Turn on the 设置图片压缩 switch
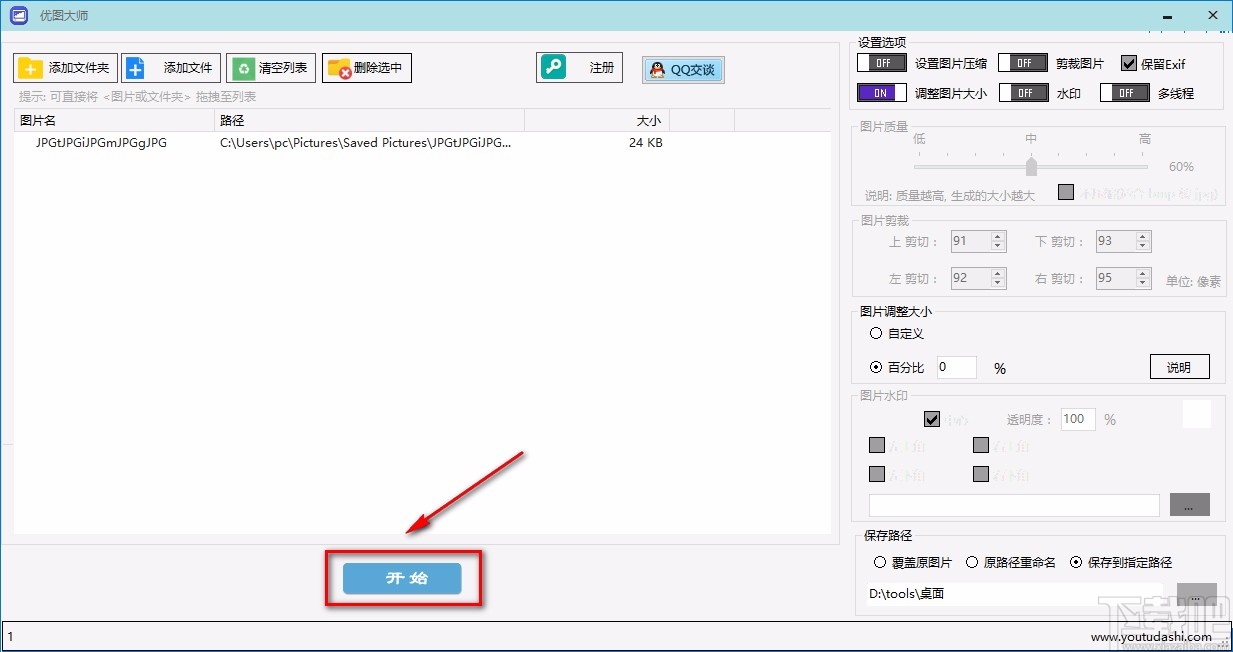This screenshot has width=1233, height=652. [880, 62]
